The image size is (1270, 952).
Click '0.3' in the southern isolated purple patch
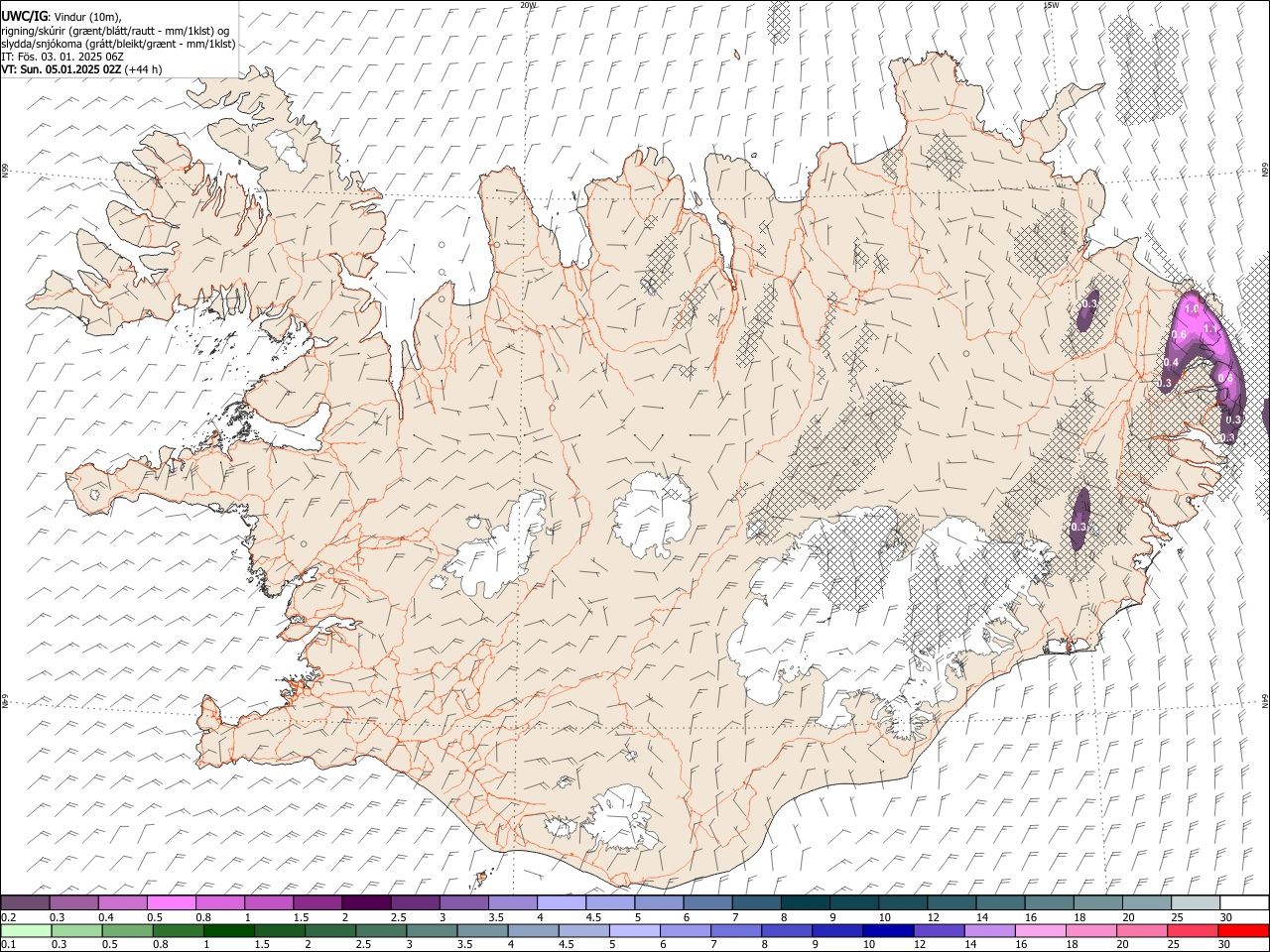(1079, 528)
